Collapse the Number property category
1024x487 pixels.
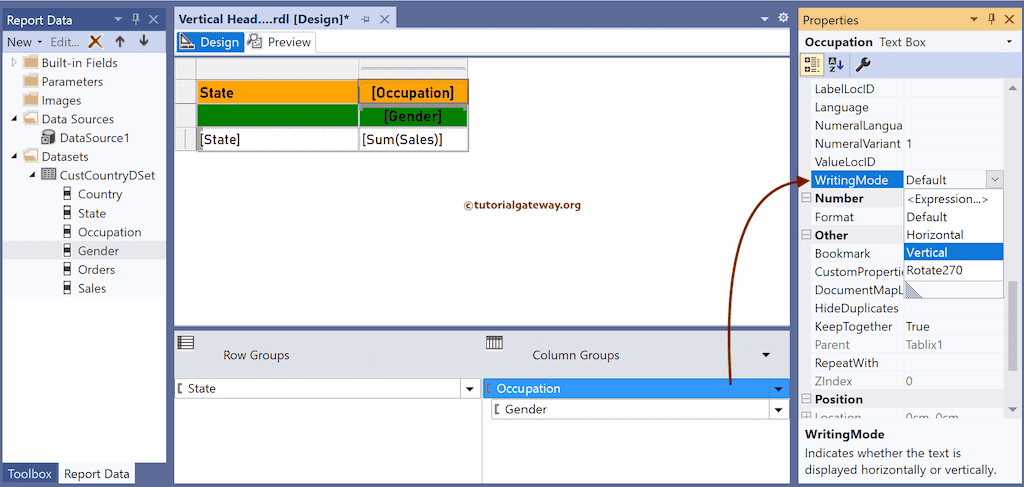[807, 198]
